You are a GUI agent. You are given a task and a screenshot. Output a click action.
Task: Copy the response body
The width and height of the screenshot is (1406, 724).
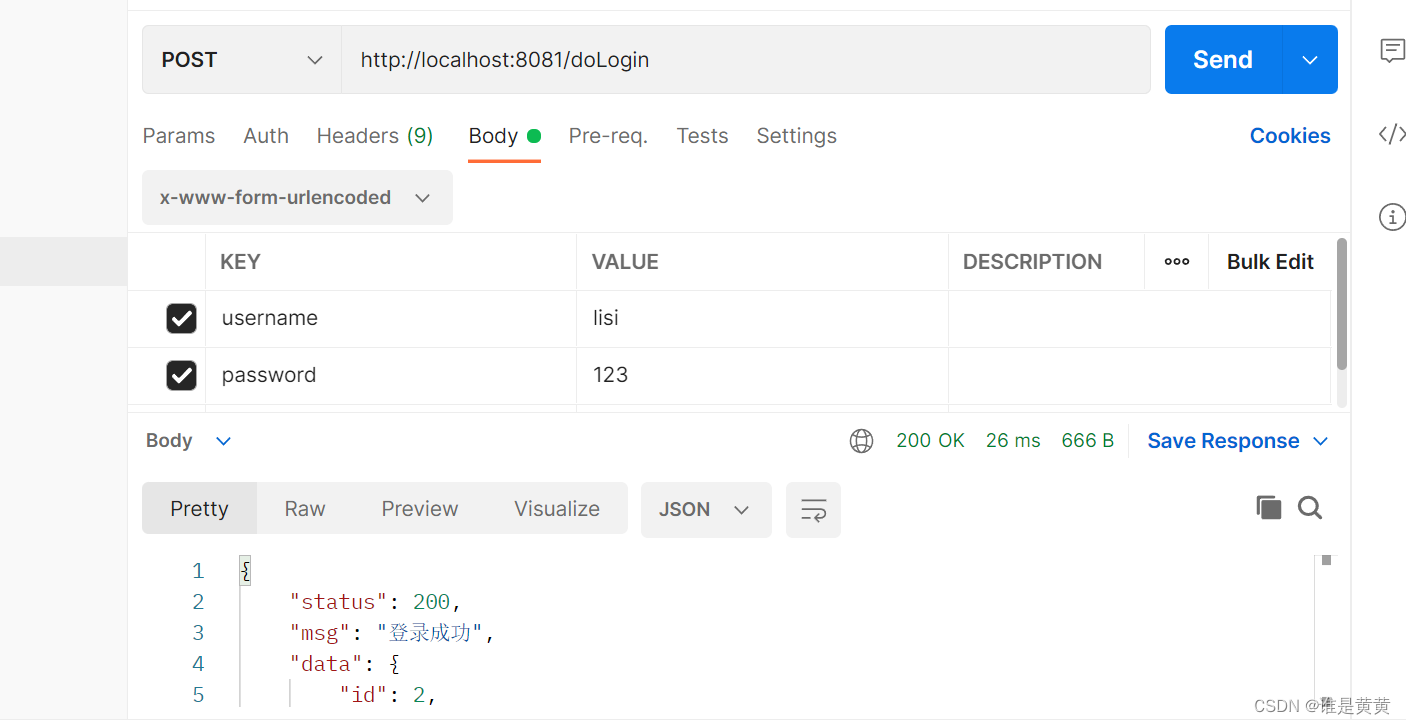click(1268, 508)
